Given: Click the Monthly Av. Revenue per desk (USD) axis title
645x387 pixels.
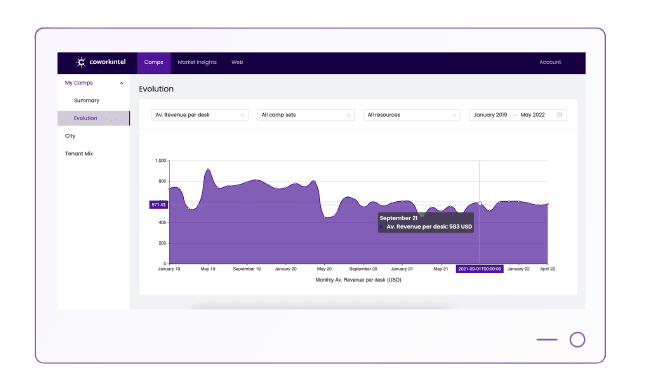Looking at the screenshot, I should pos(358,280).
